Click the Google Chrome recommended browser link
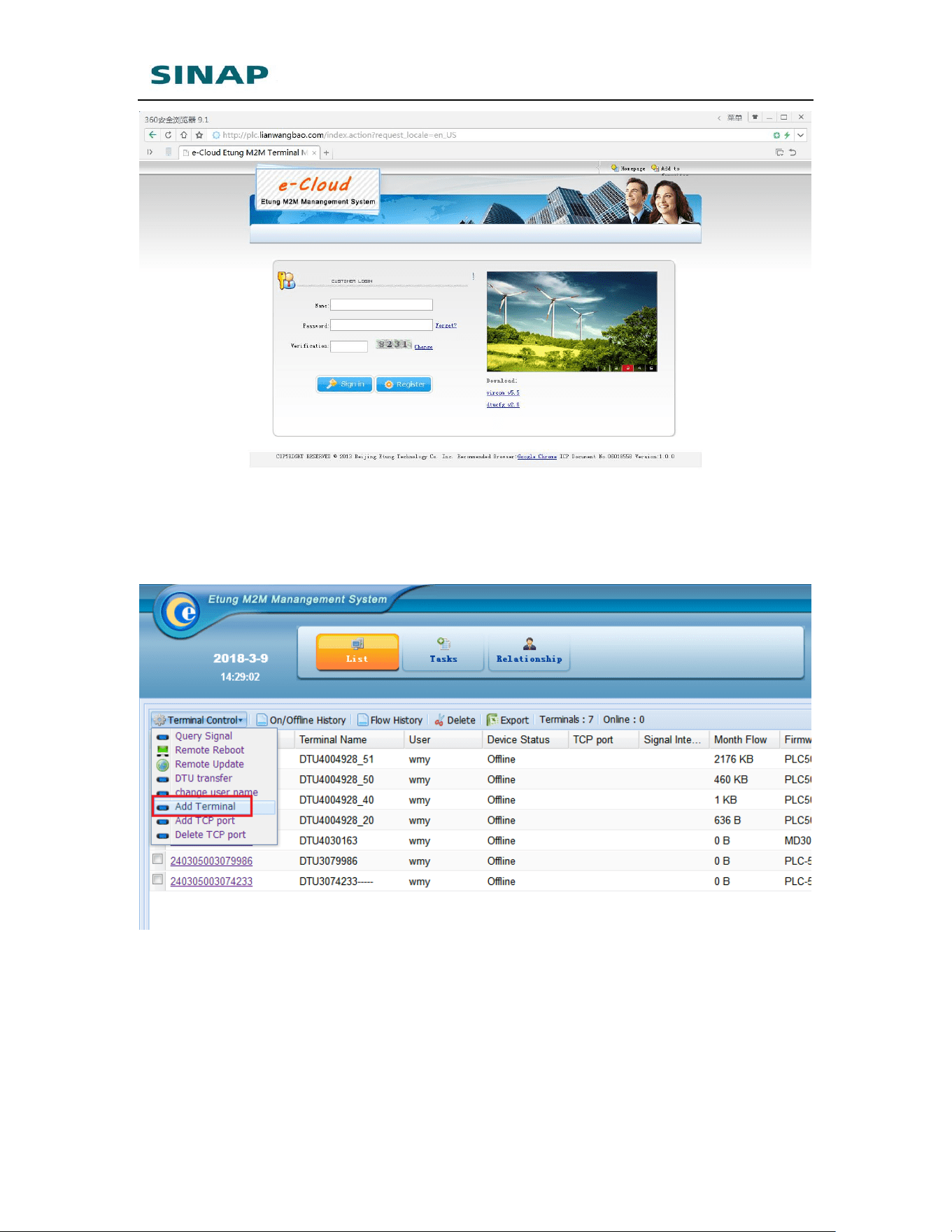The image size is (952, 1232). [x=537, y=457]
